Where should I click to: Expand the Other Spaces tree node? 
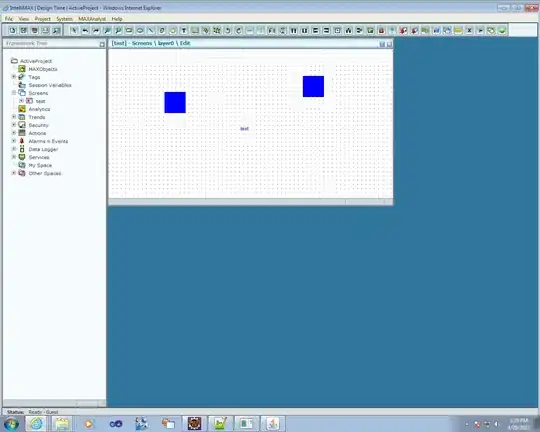point(14,173)
